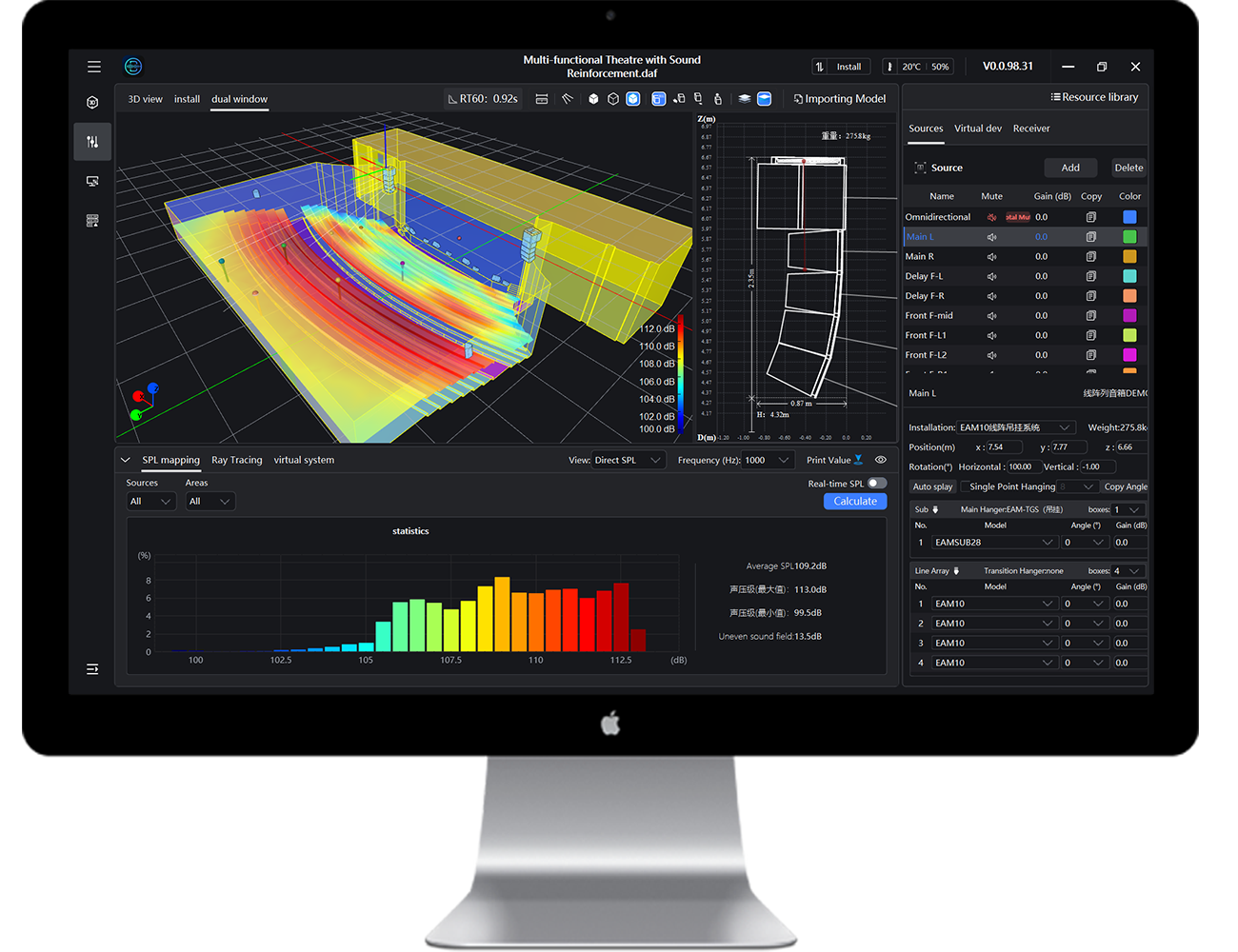Select the mixer sliders icon in left sidebar
This screenshot has height=952, width=1238.
(x=92, y=142)
